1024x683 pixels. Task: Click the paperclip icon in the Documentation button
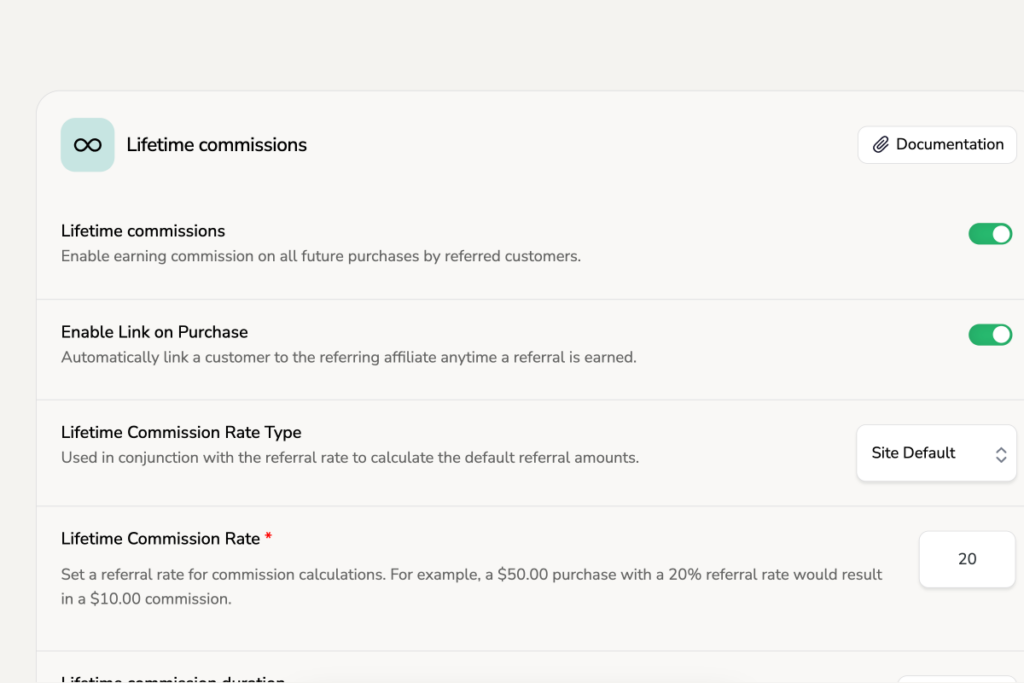click(x=881, y=144)
